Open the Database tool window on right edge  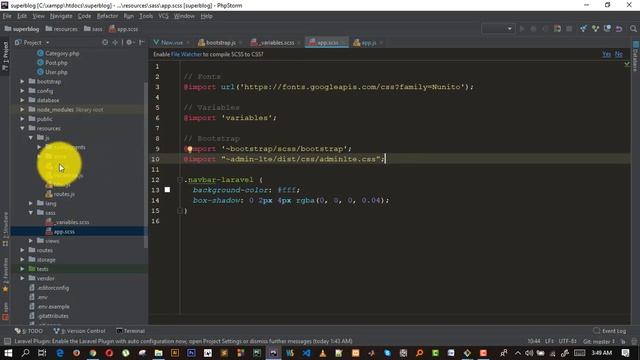pos(636,55)
